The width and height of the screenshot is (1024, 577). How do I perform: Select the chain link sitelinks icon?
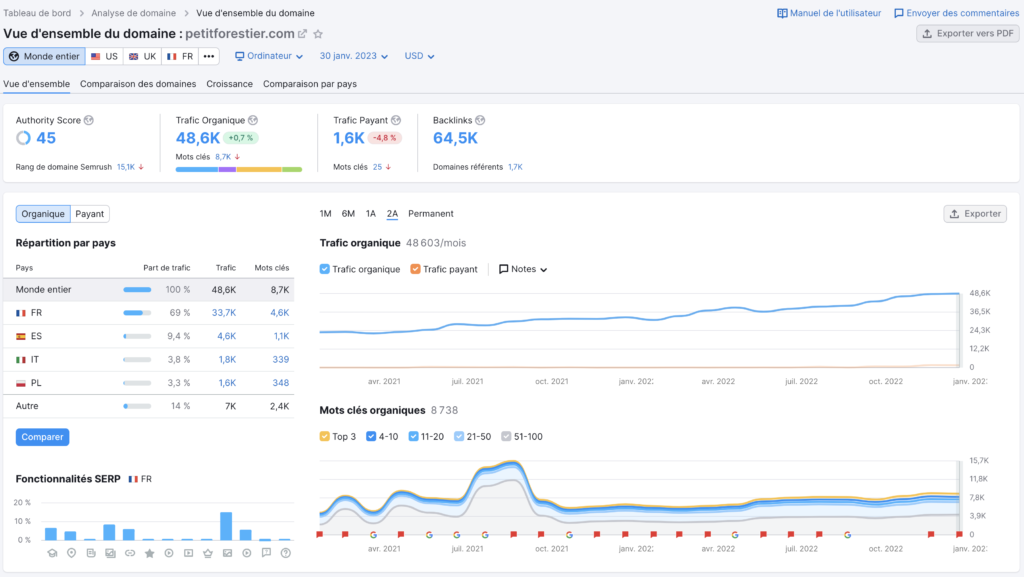130,553
